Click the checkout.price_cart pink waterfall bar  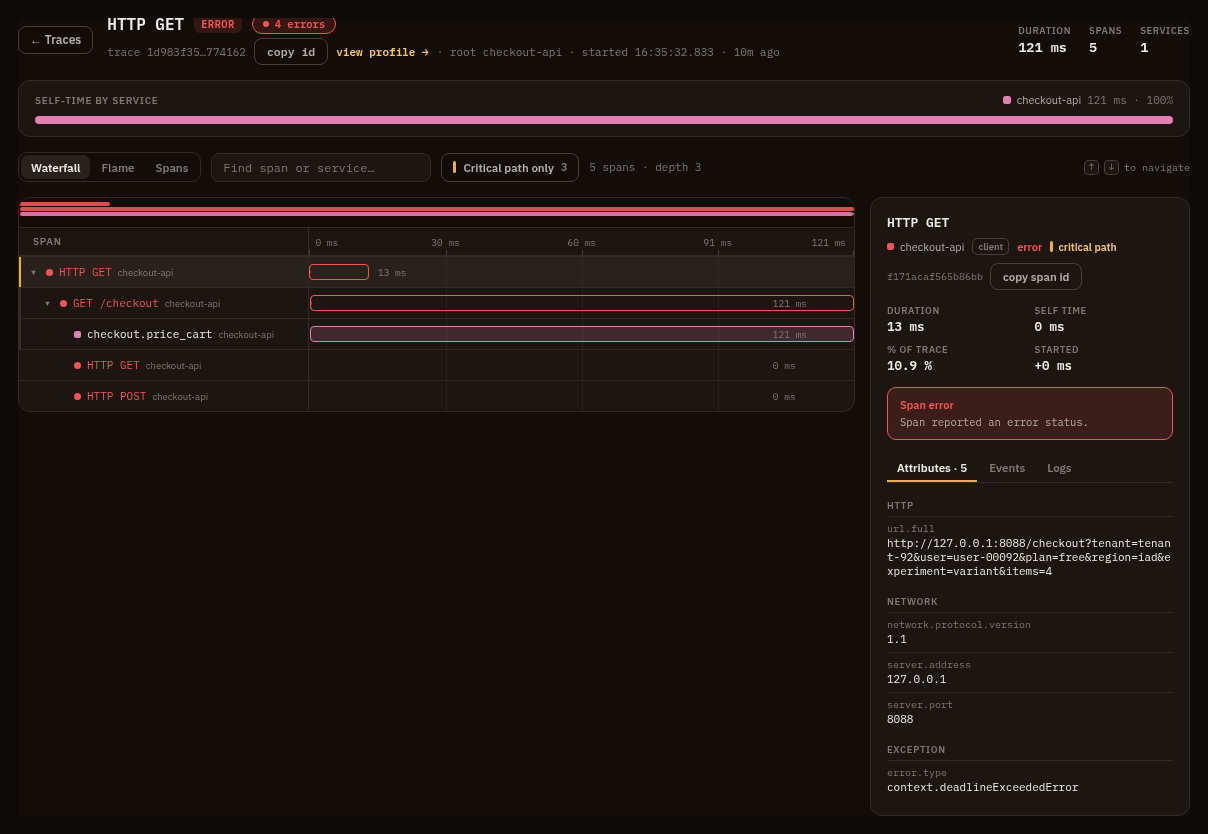pos(582,334)
